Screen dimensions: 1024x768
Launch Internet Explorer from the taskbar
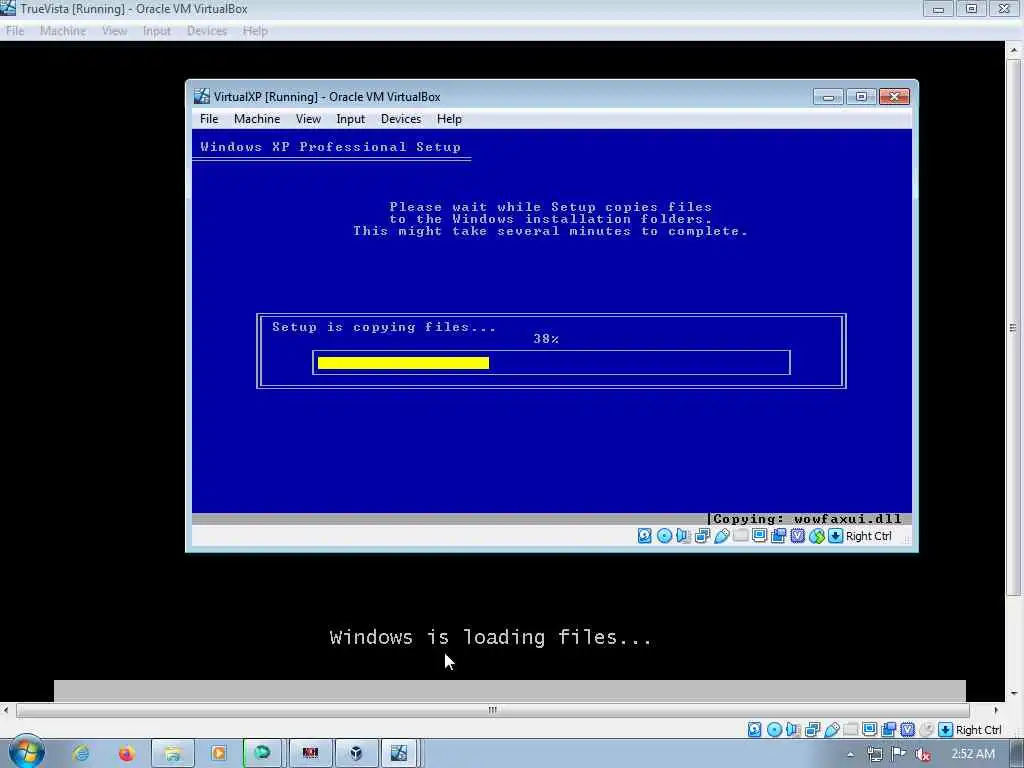point(81,753)
